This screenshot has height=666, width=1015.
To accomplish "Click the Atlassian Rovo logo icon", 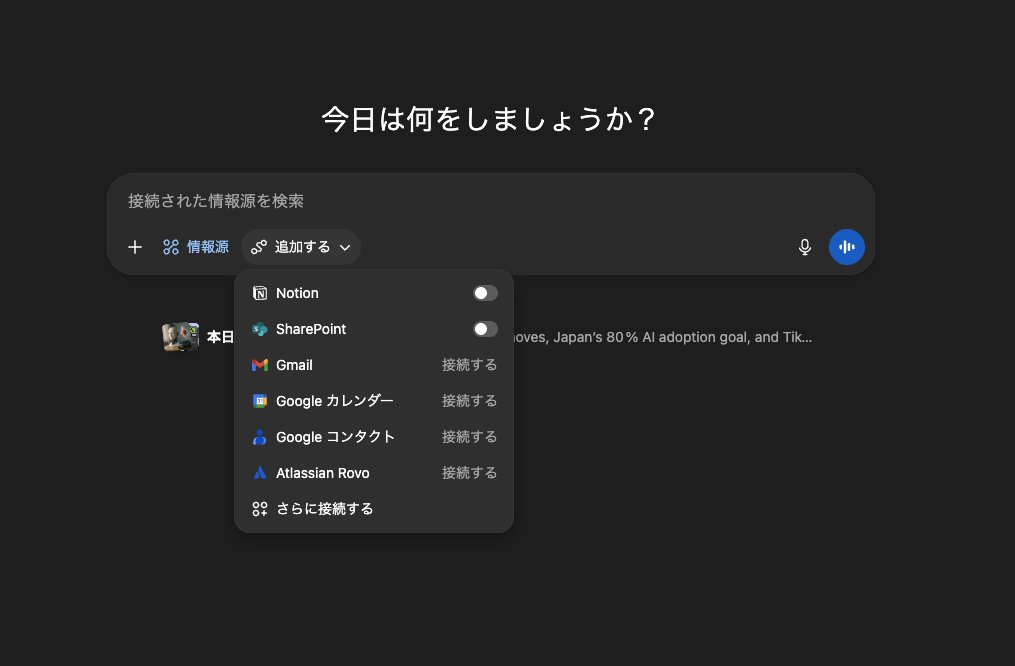I will pos(260,473).
